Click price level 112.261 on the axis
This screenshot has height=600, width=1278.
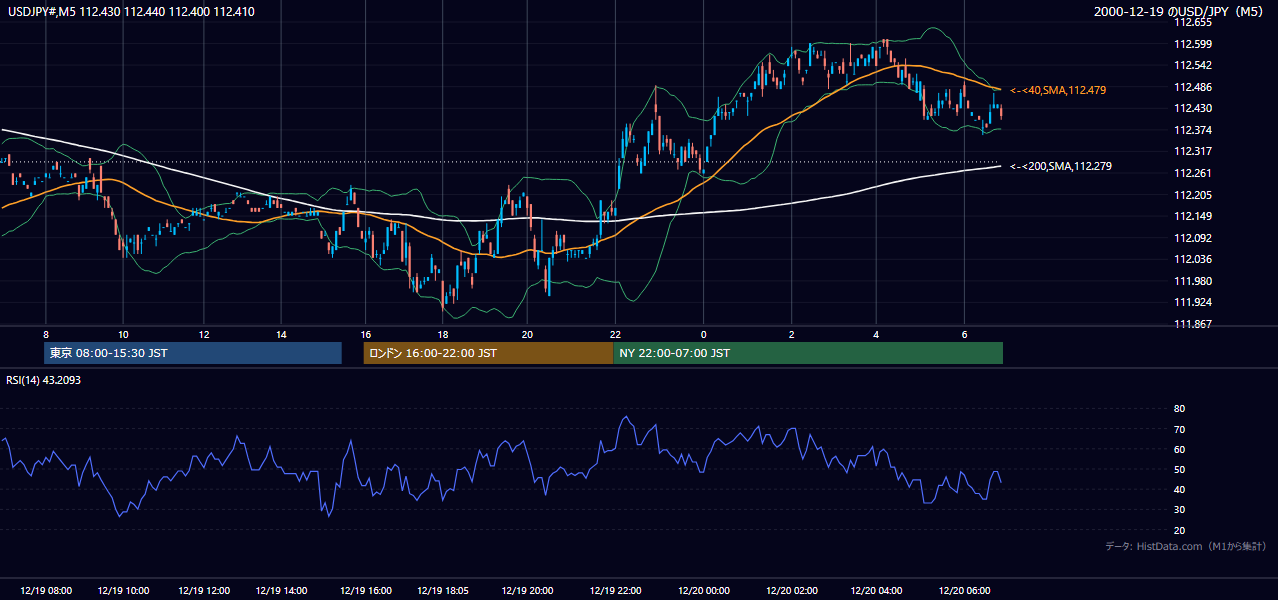point(1192,173)
